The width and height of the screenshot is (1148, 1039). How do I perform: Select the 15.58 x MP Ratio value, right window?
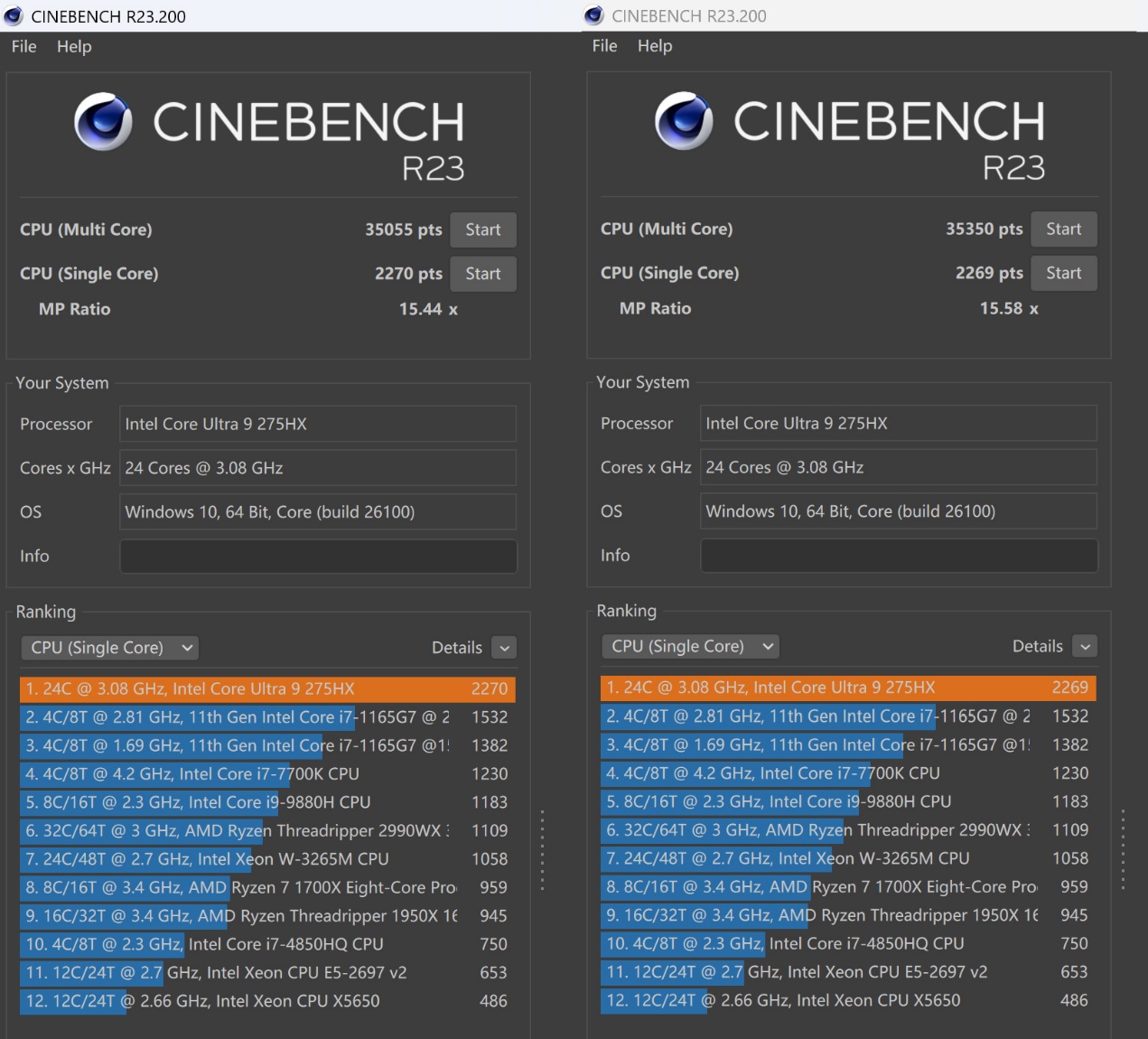click(x=1009, y=308)
